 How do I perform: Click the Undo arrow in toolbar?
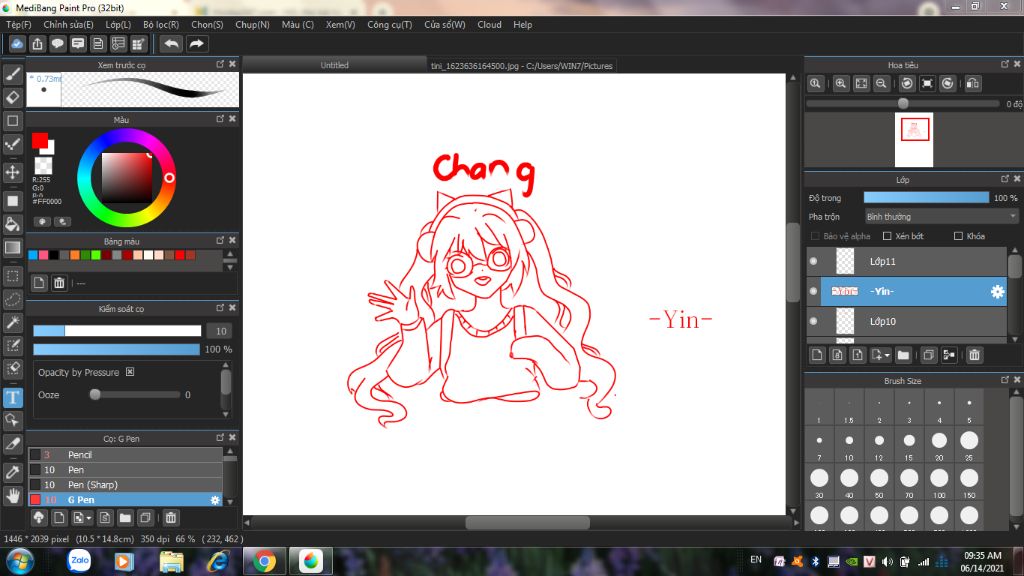(171, 44)
